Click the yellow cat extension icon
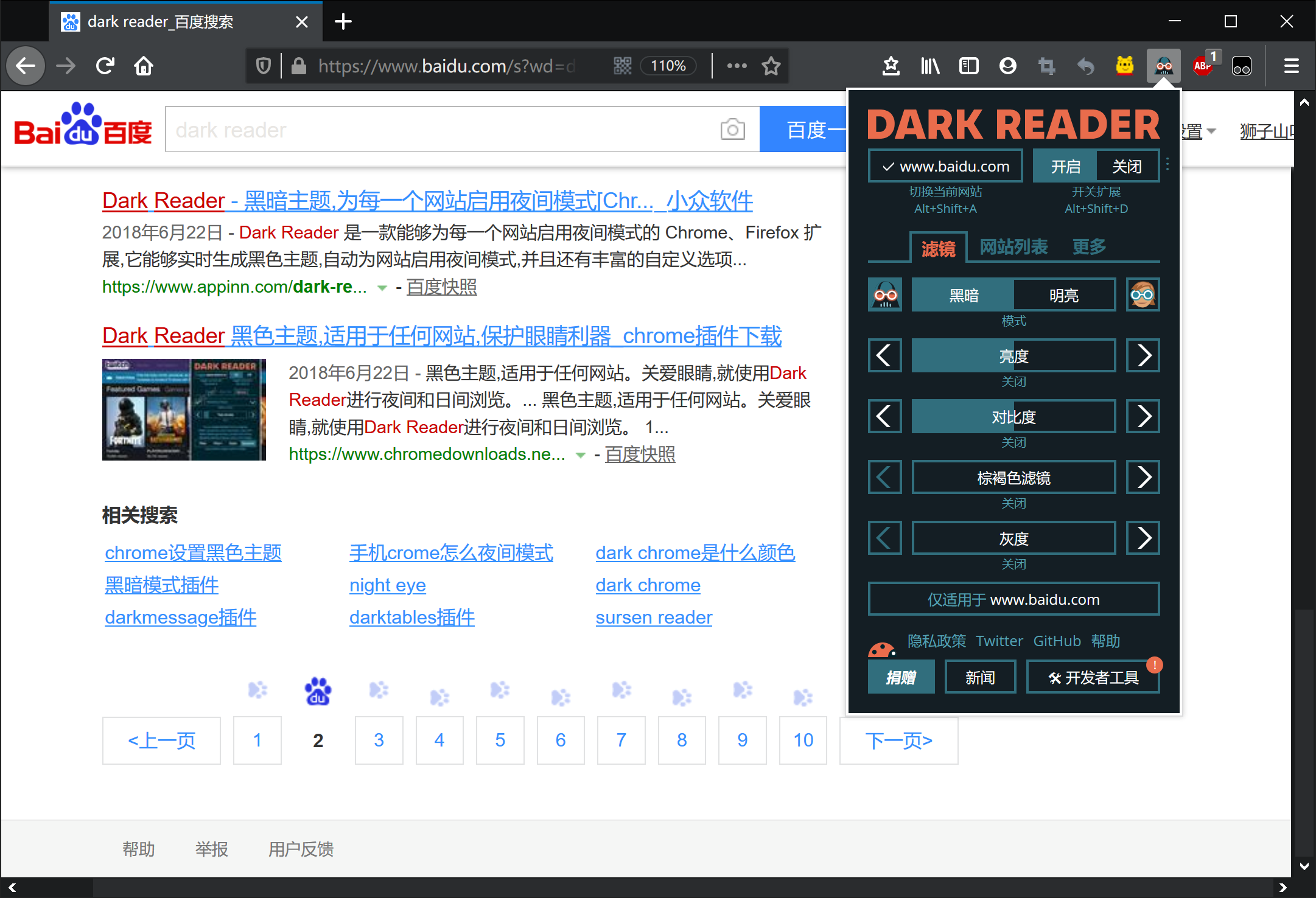Image resolution: width=1316 pixels, height=898 pixels. 1125,66
